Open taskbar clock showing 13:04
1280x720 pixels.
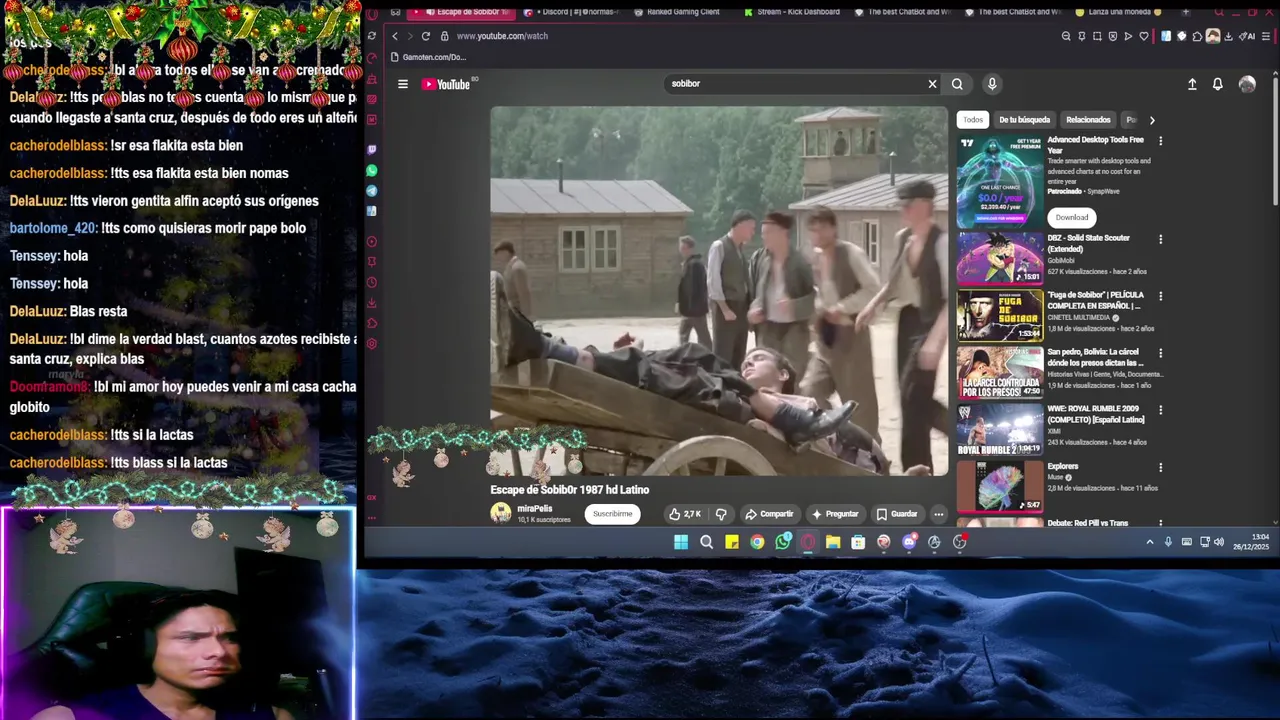(1252, 542)
